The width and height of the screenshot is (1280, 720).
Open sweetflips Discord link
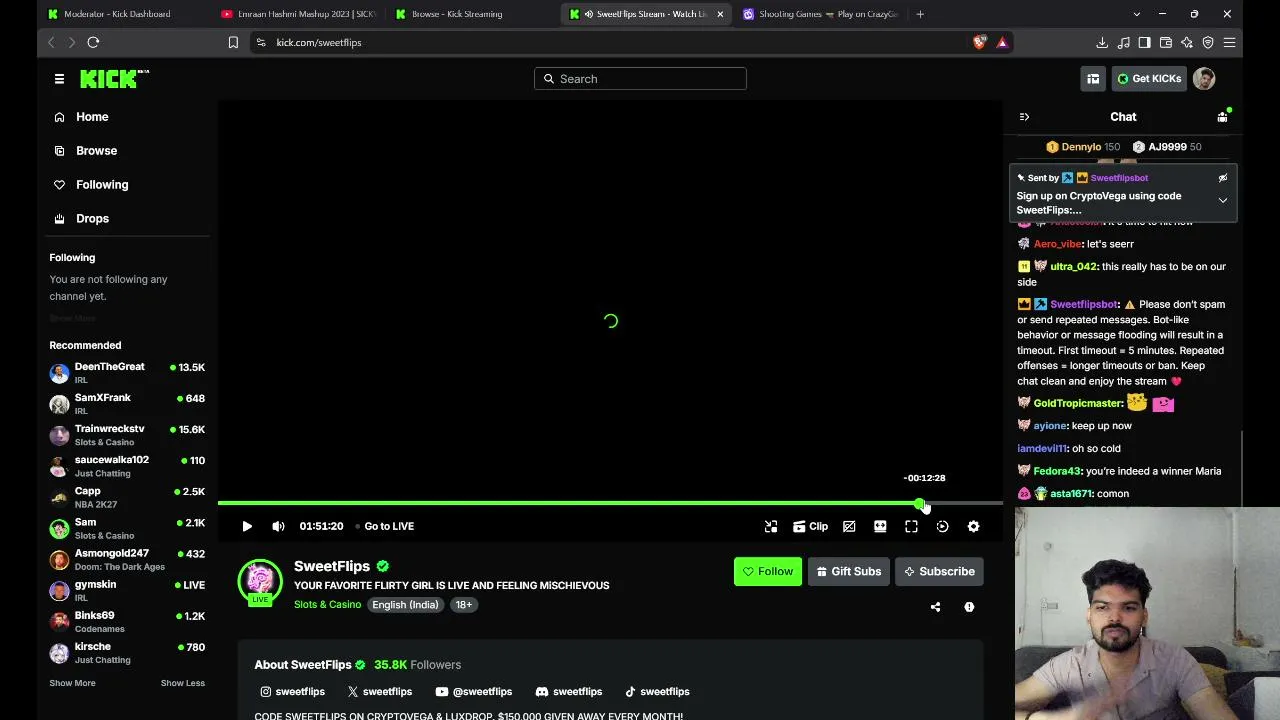tap(568, 692)
